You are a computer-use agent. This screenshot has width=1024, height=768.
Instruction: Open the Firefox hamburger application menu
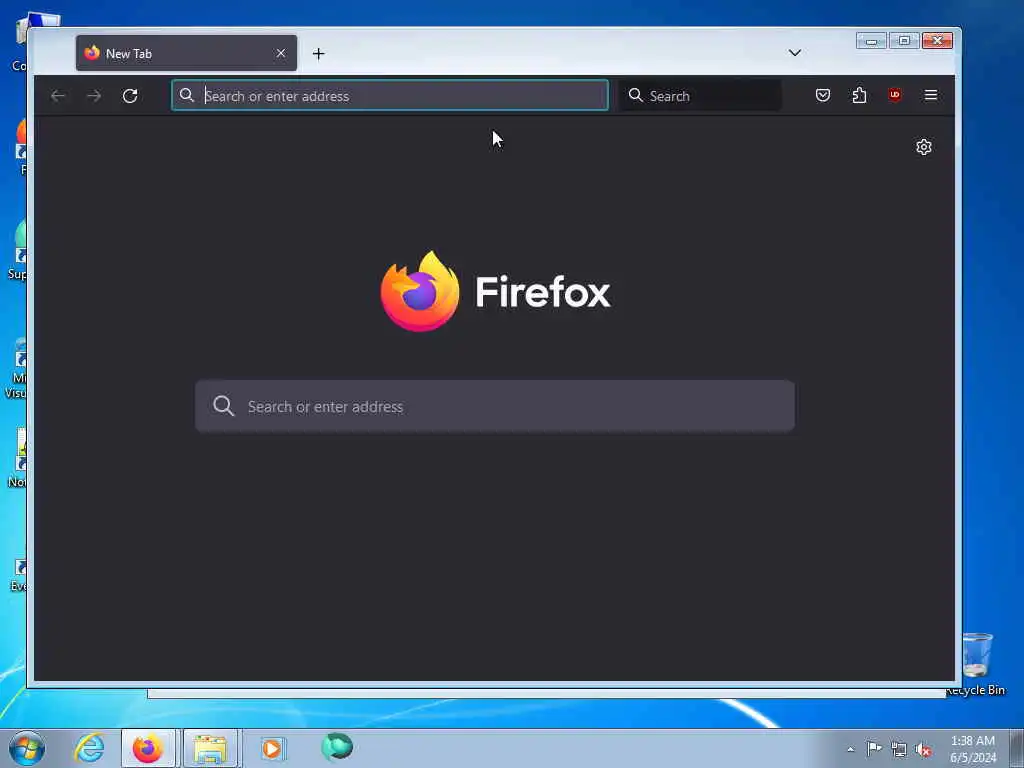point(931,95)
